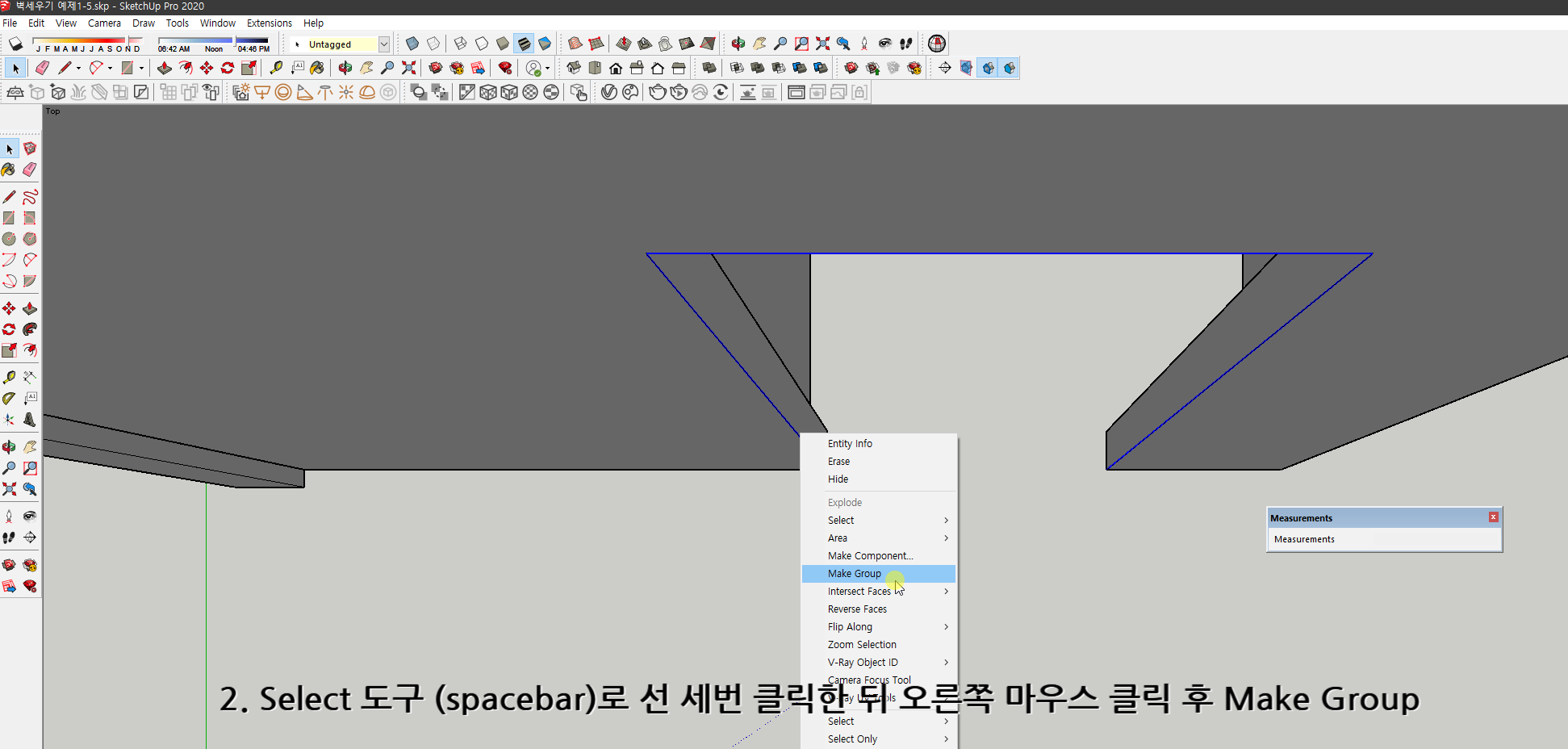Pick the Circle tool in left toolbox
This screenshot has width=1568, height=749.
point(9,239)
